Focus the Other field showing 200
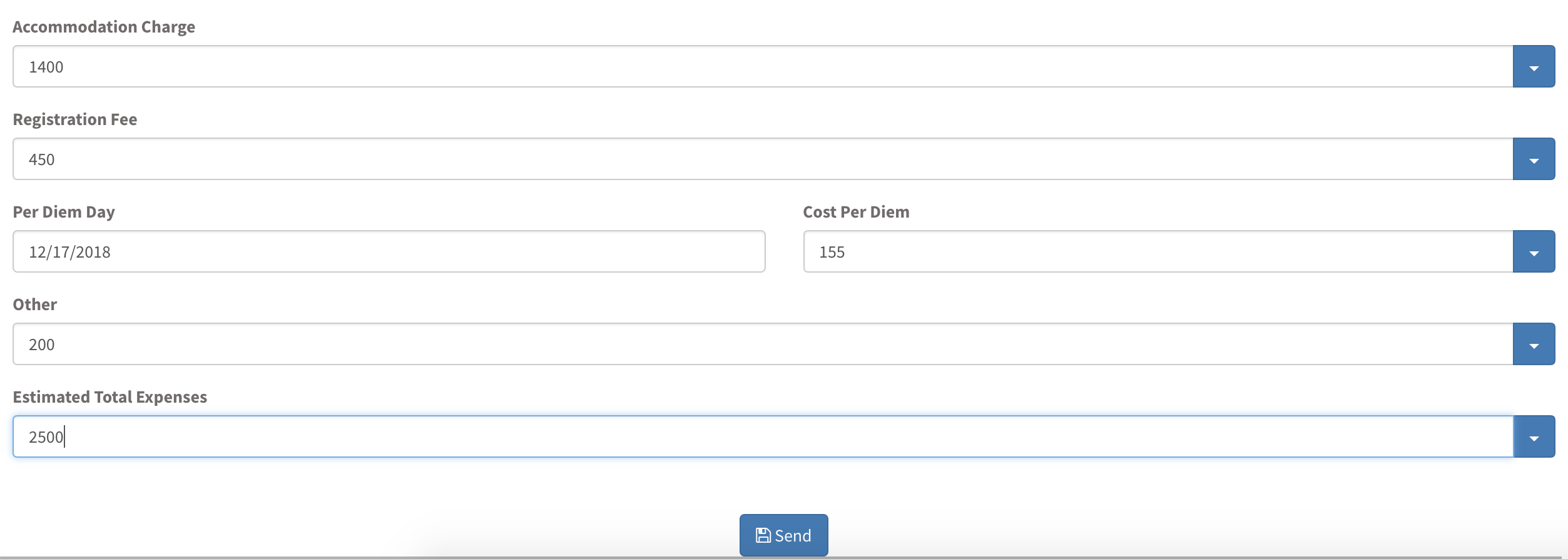This screenshot has height=559, width=1568. coord(763,344)
